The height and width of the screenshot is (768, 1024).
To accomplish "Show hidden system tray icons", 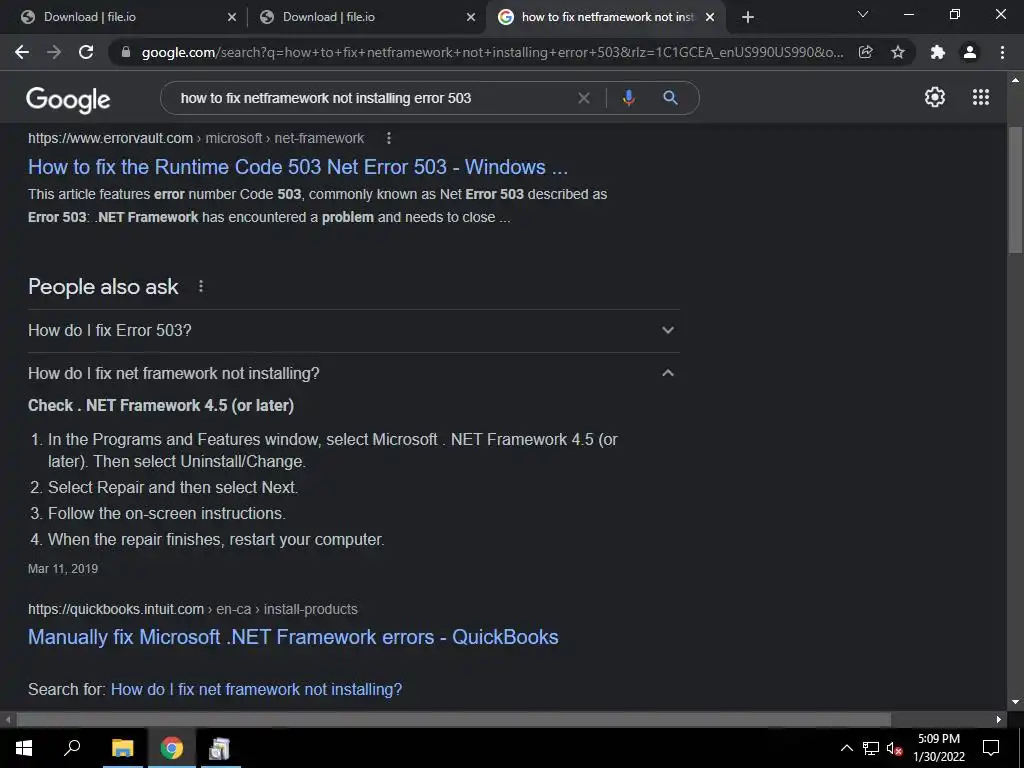I will [846, 748].
